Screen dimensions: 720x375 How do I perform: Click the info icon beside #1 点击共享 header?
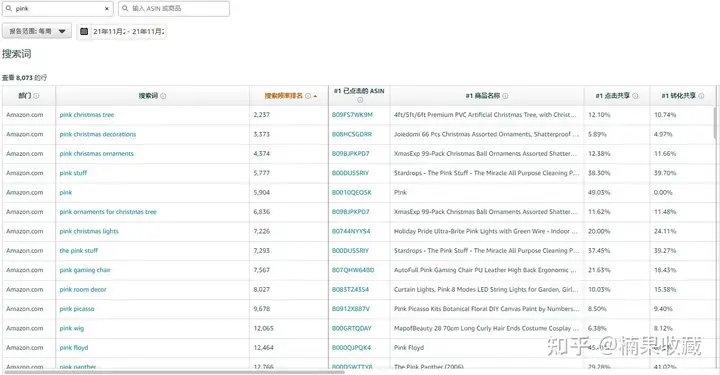[x=636, y=96]
